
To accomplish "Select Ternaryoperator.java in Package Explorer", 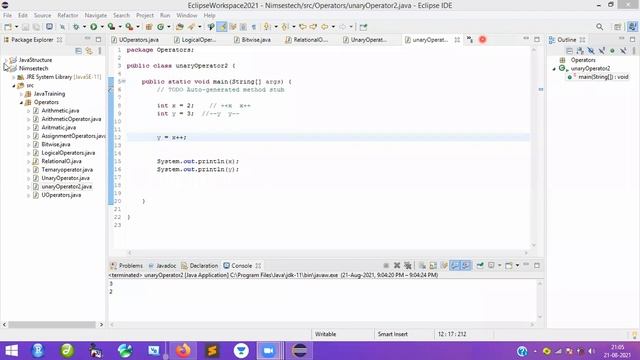I will point(67,170).
